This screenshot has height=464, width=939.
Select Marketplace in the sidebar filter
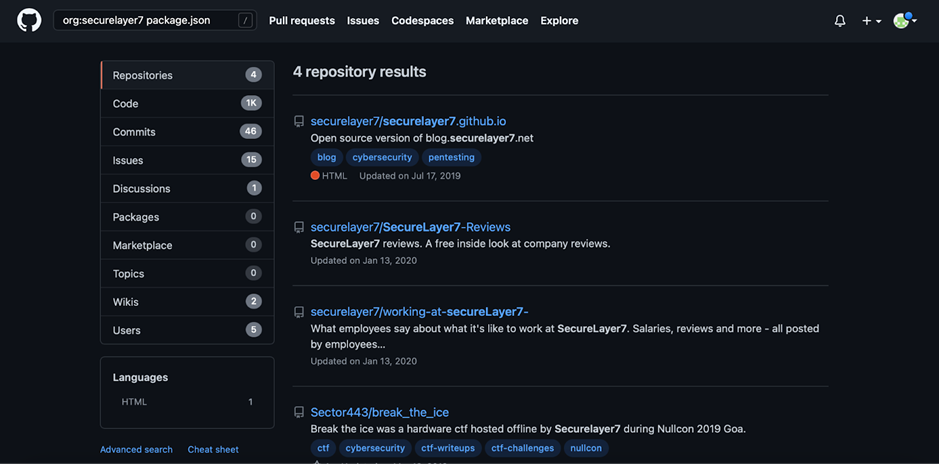[x=187, y=245]
